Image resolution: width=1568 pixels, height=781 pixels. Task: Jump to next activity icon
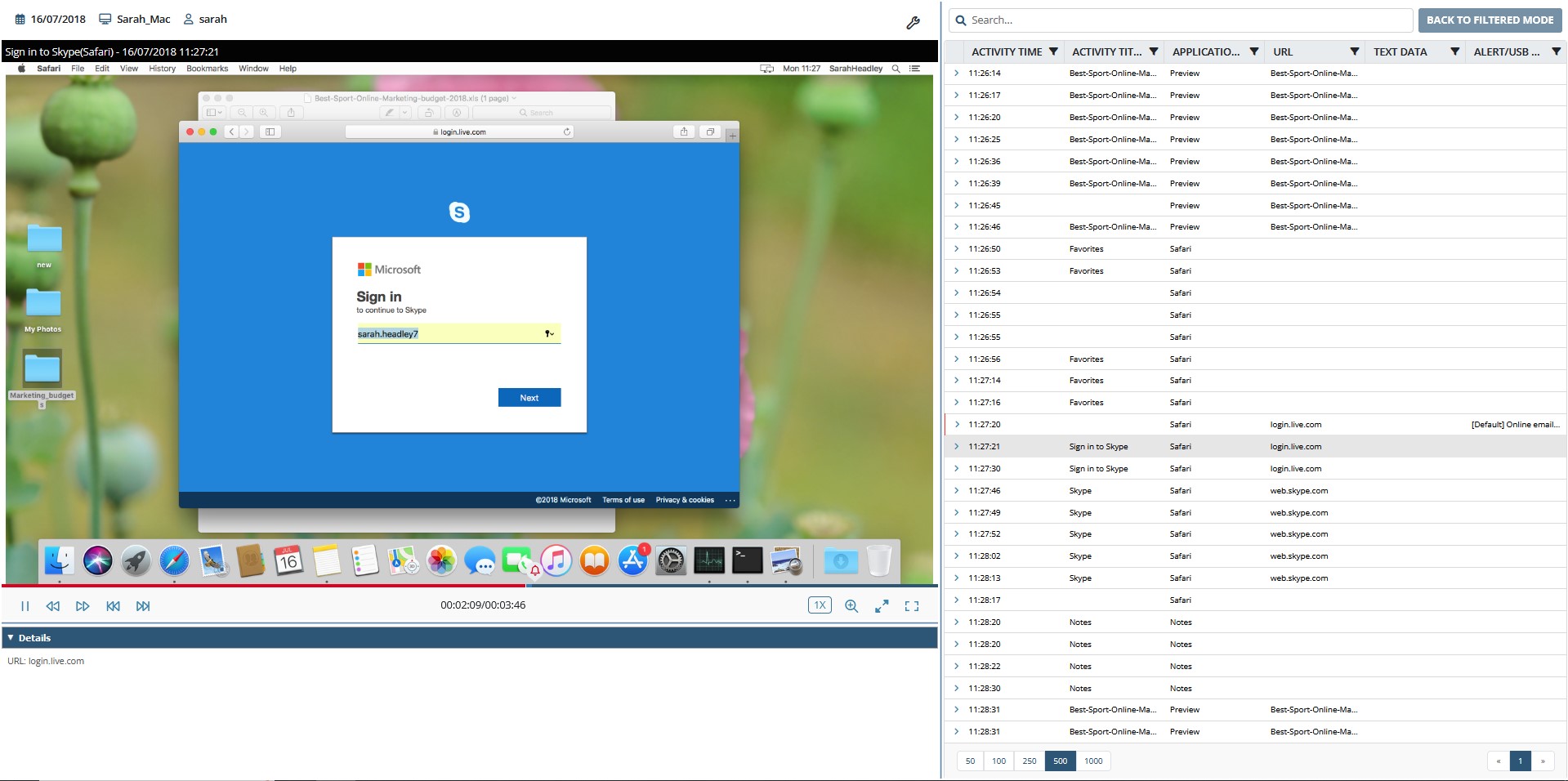143,606
